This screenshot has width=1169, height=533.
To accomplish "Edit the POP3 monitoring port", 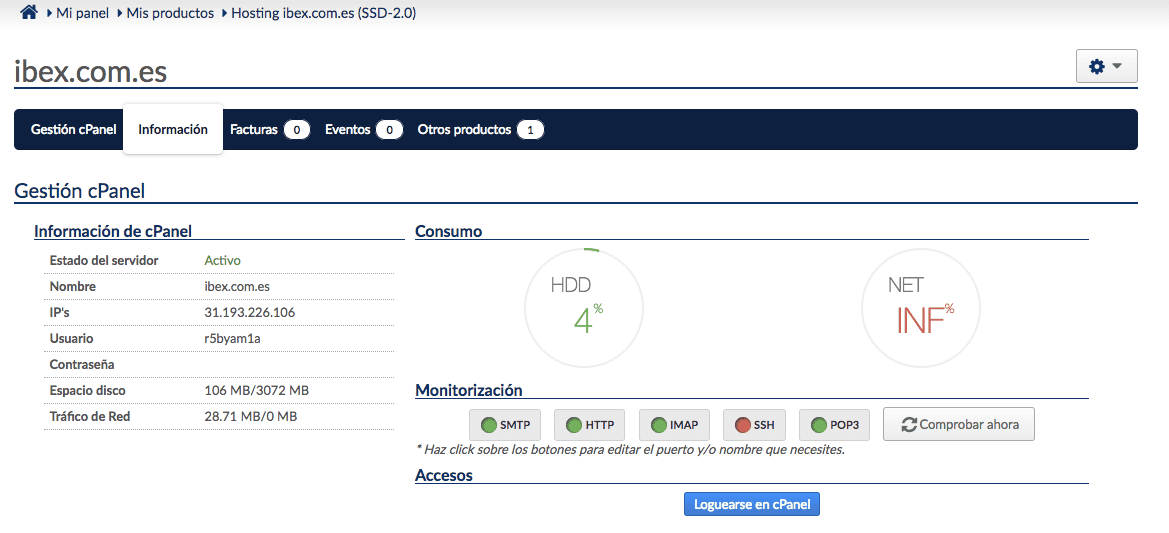I will [835, 426].
